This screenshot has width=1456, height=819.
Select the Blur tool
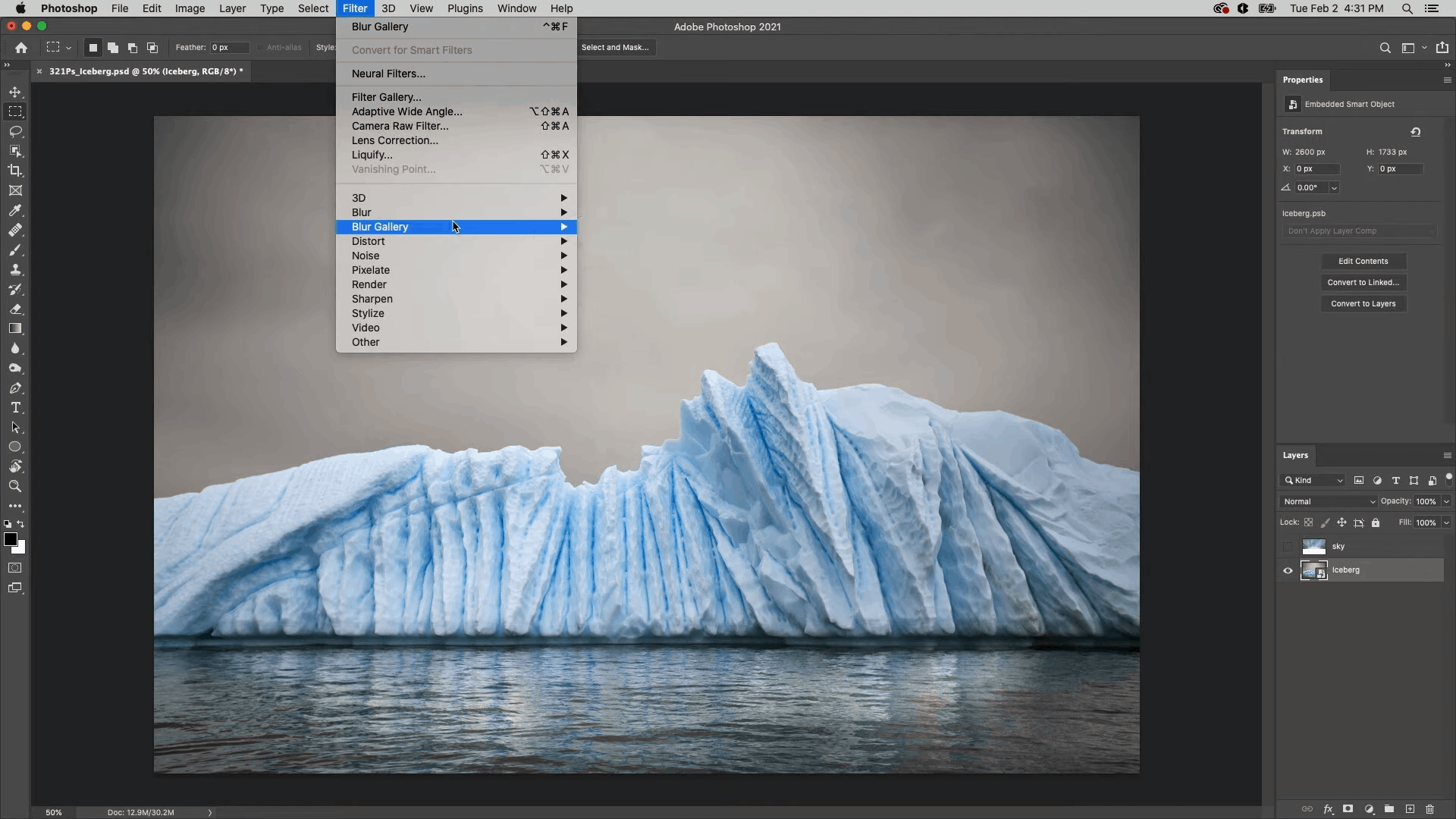15,348
